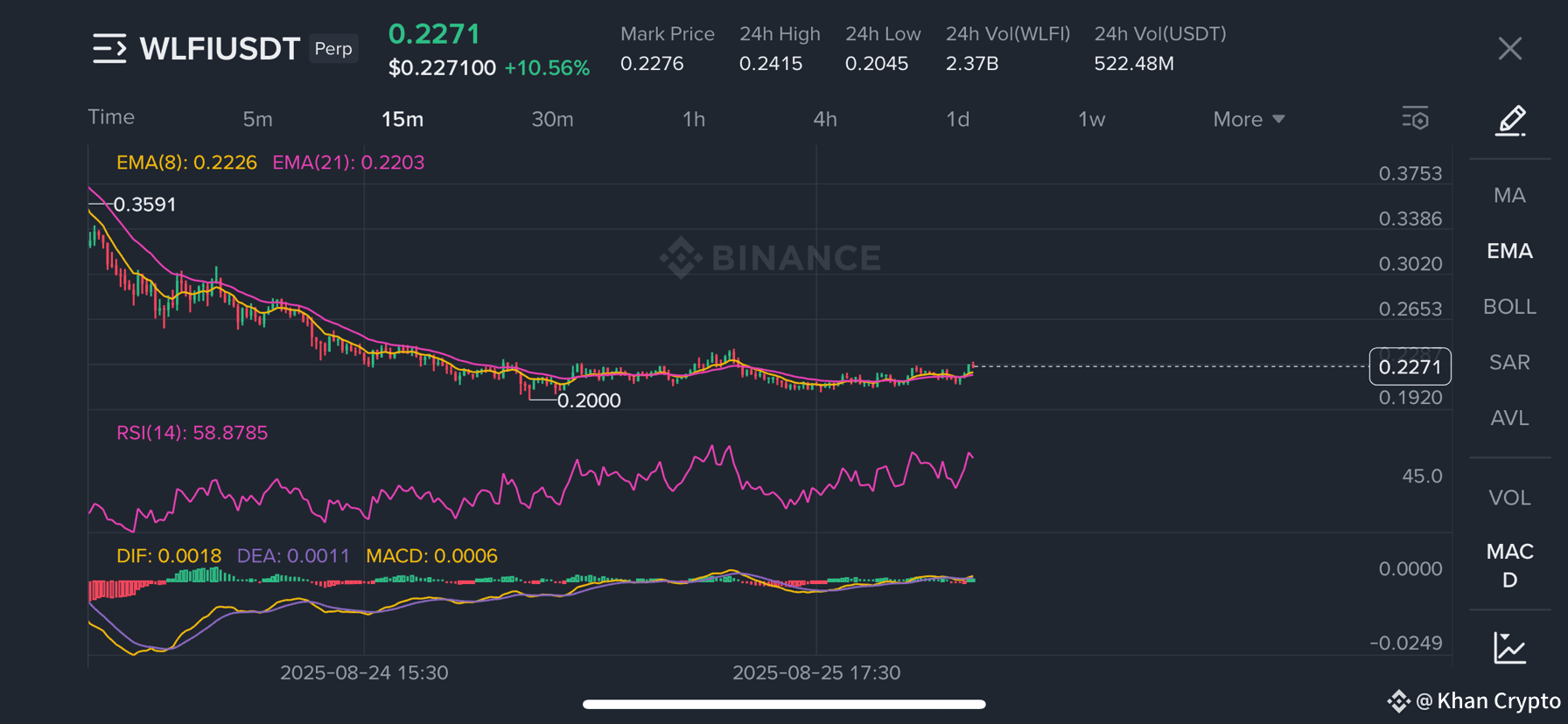Image resolution: width=1568 pixels, height=724 pixels.
Task: Tap the RSI(14): 58.8785 label
Action: click(192, 433)
